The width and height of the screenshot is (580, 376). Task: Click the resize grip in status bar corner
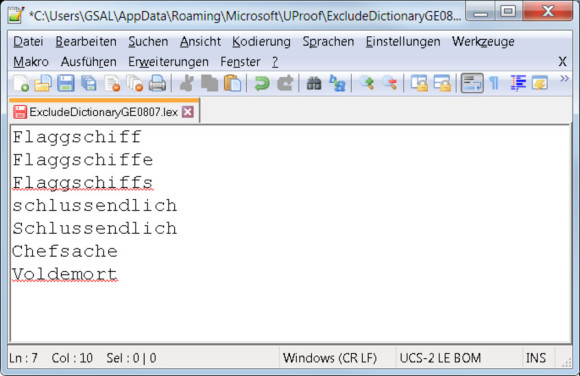point(566,363)
